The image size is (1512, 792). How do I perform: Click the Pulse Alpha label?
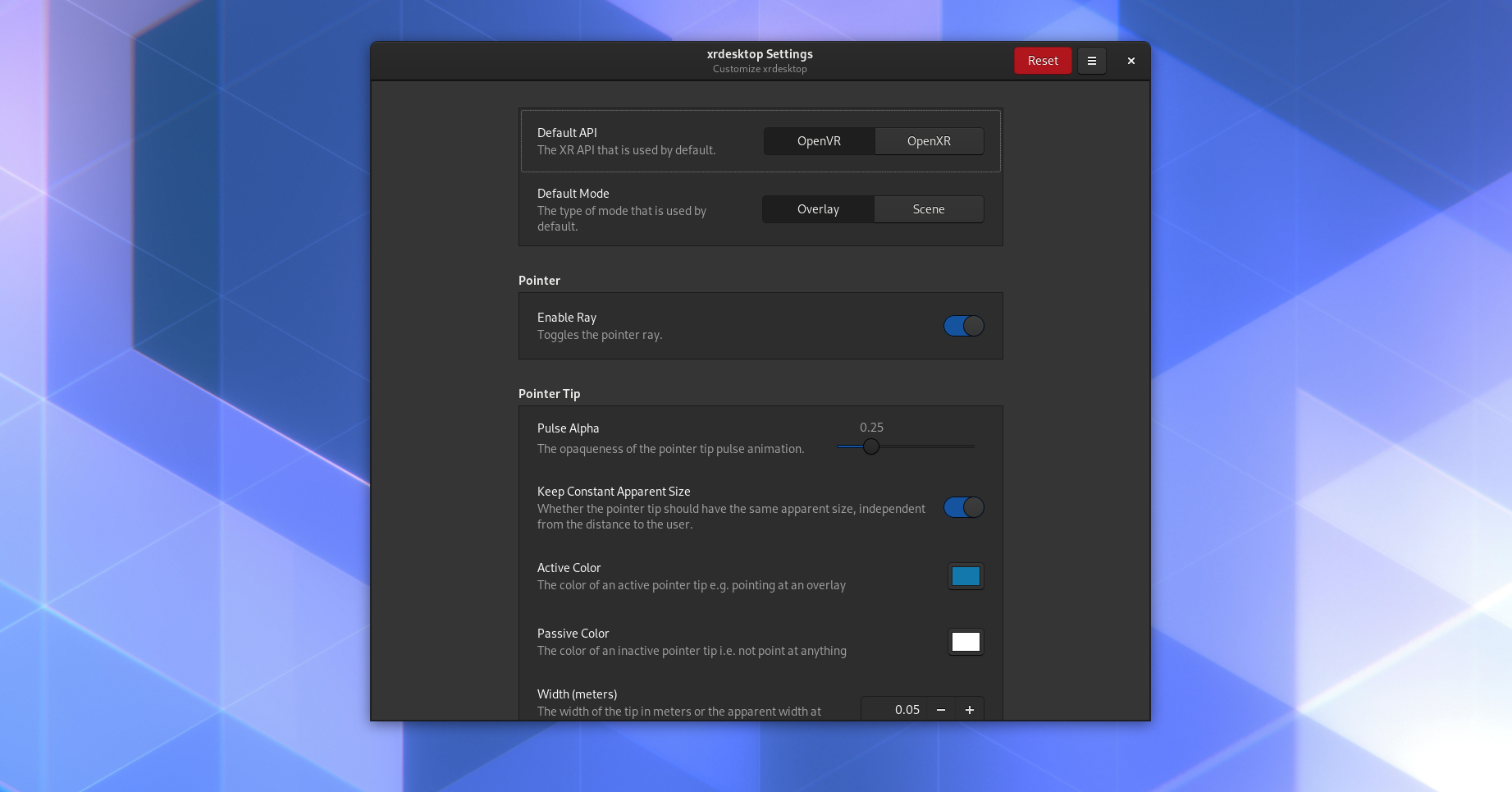click(x=568, y=428)
